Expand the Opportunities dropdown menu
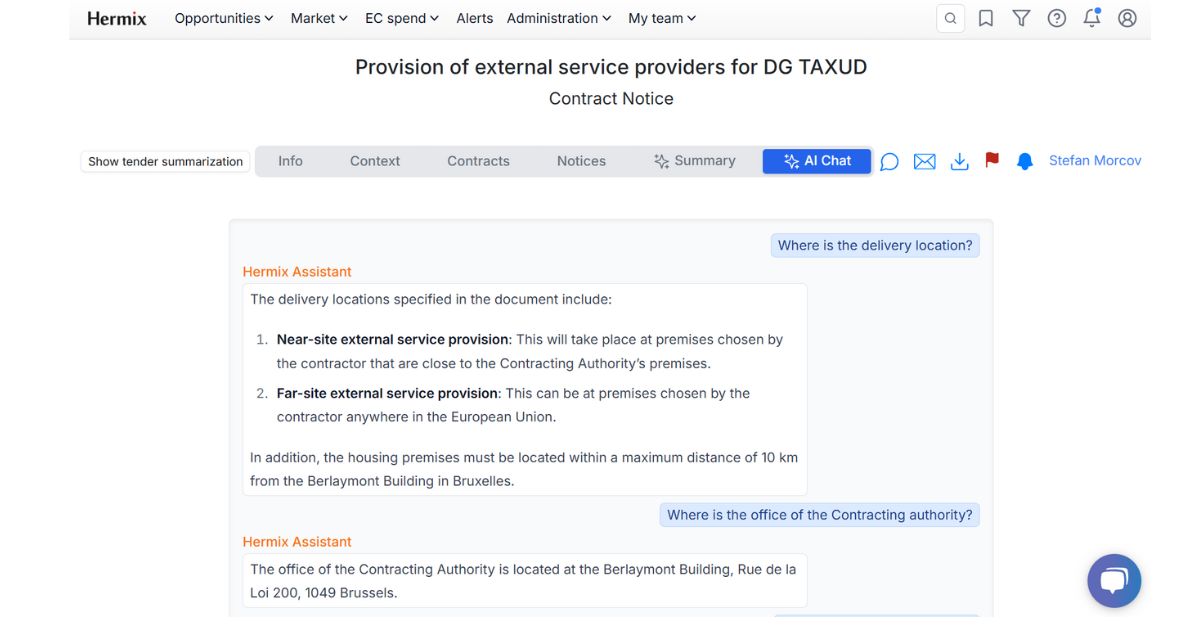 click(x=223, y=18)
